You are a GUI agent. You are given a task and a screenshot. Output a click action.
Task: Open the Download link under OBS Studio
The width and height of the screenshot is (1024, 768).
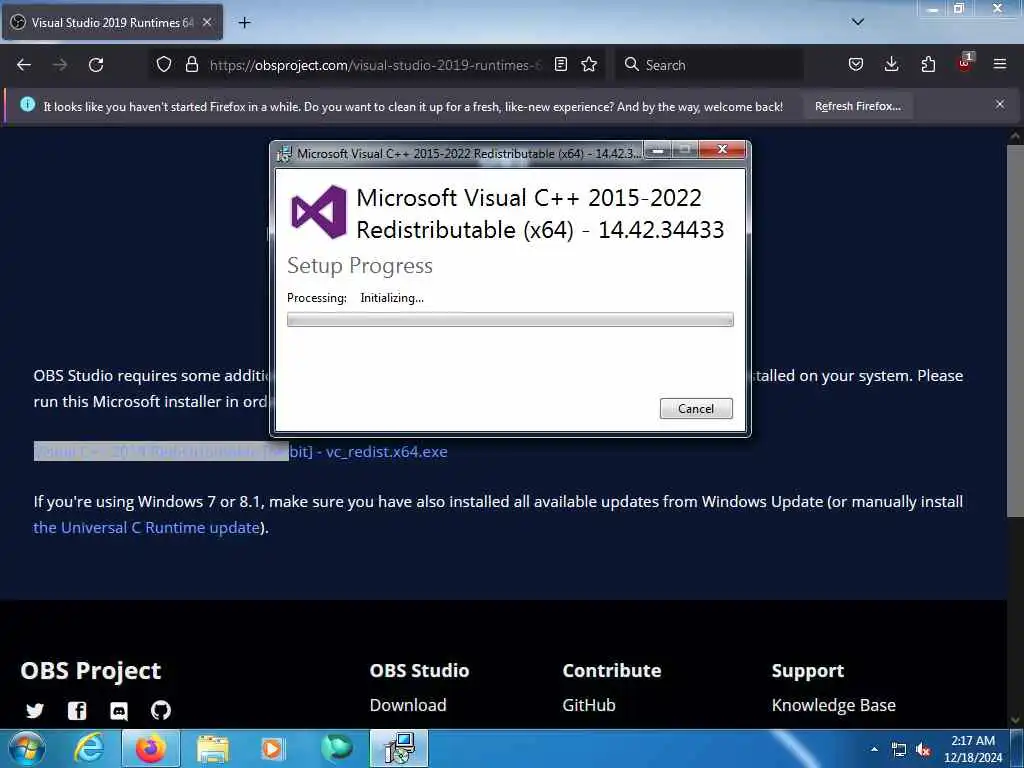click(x=408, y=705)
